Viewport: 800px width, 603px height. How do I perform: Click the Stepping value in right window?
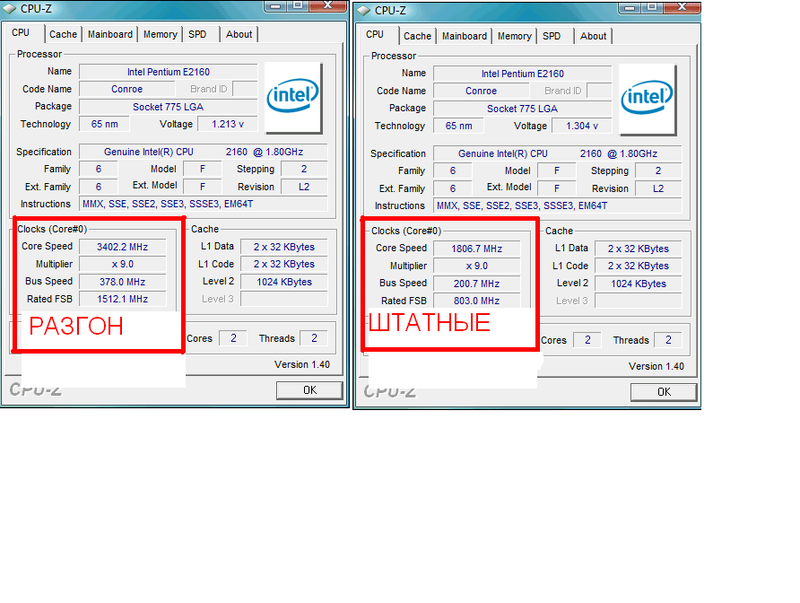pyautogui.click(x=658, y=171)
